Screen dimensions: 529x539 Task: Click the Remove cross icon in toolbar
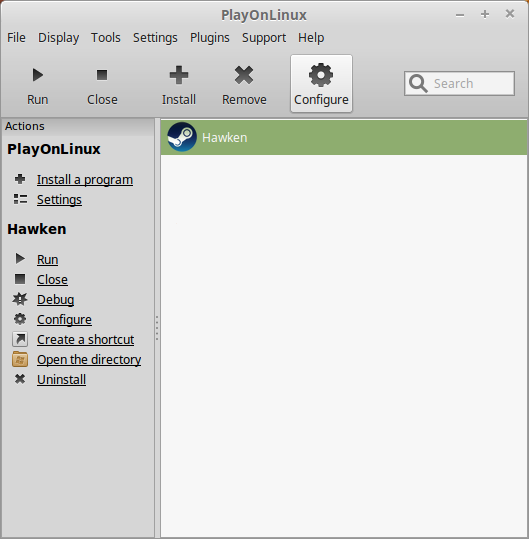244,75
